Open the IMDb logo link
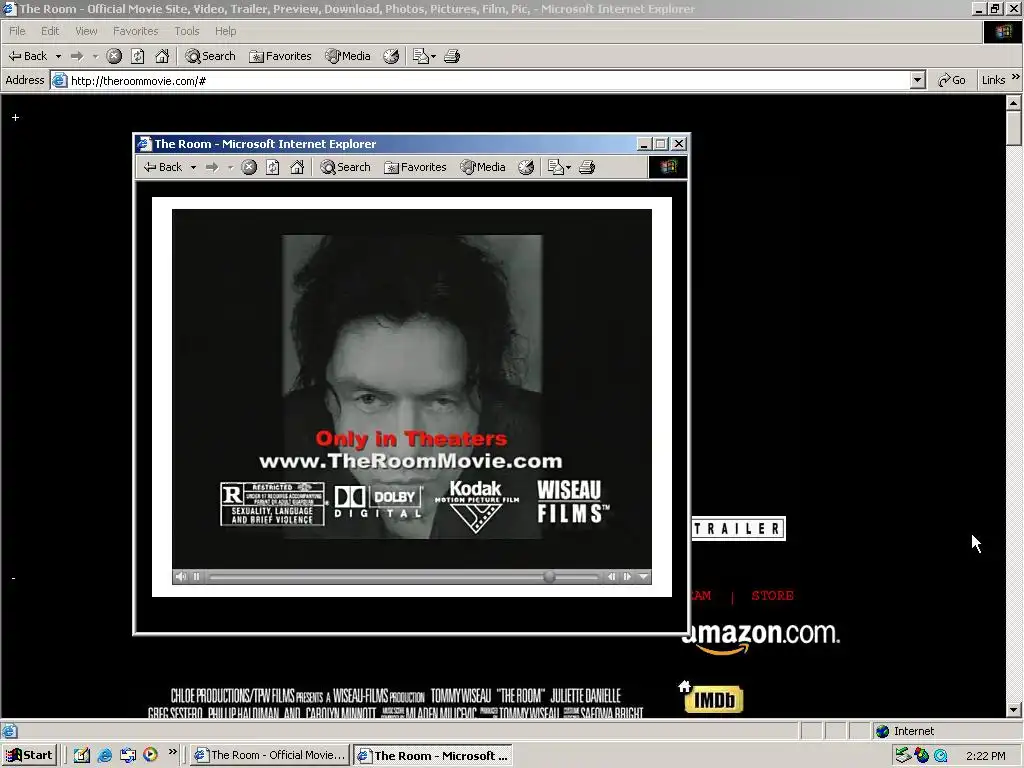 click(714, 700)
